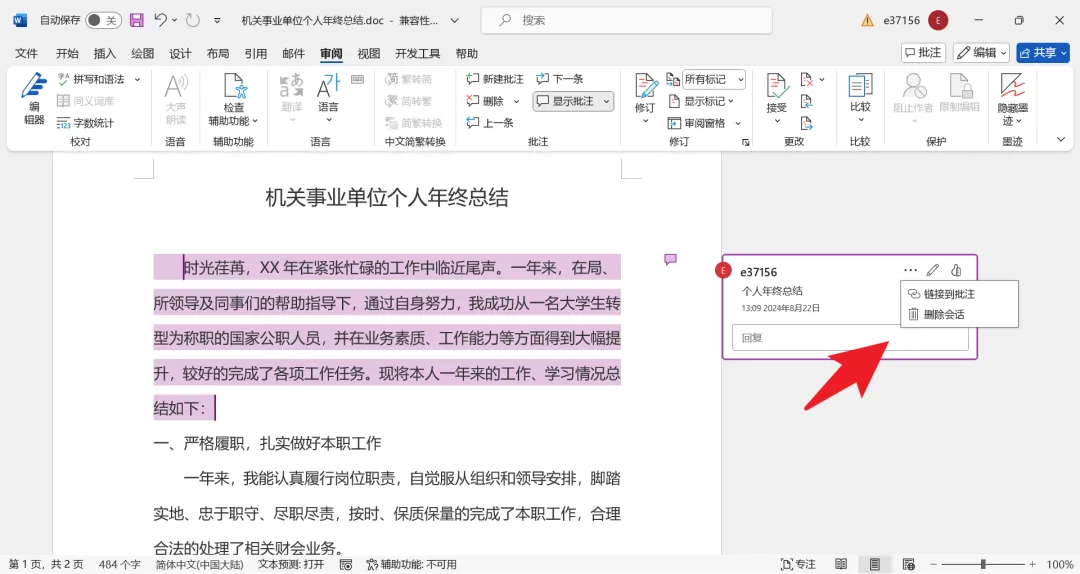Expand the 显示标记 dropdown

click(701, 101)
